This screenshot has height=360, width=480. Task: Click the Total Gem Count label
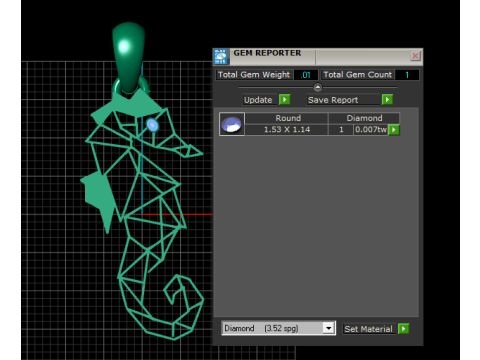tap(357, 75)
